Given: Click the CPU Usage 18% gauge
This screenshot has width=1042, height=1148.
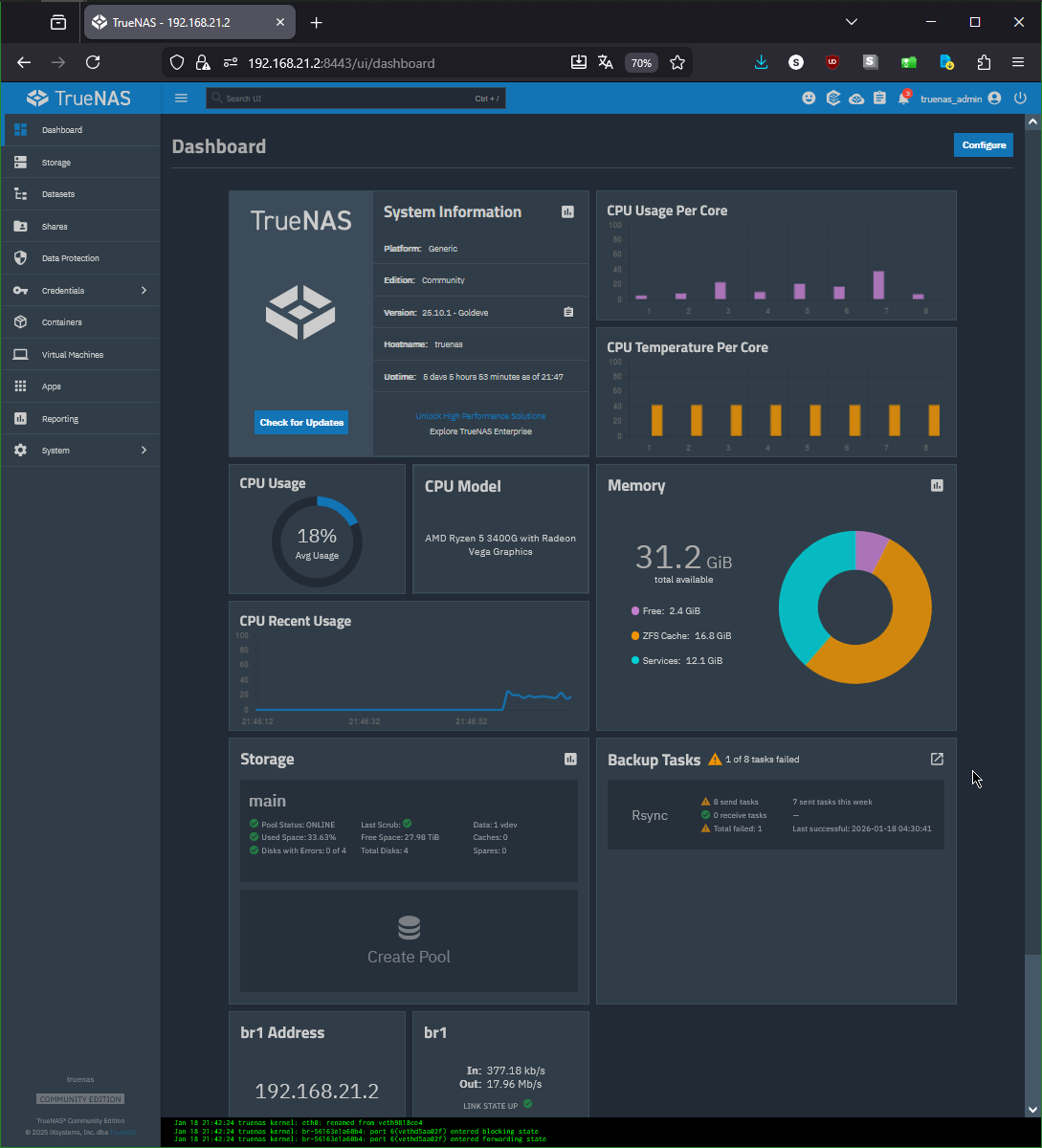Looking at the screenshot, I should (x=317, y=541).
